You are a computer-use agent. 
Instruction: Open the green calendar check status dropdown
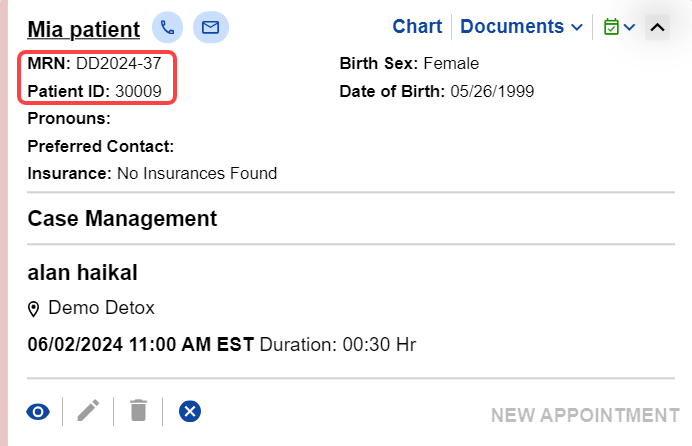[619, 27]
